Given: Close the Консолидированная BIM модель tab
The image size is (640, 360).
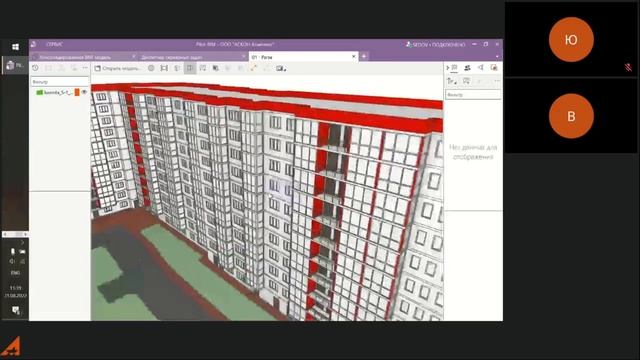Looking at the screenshot, I should pos(133,56).
